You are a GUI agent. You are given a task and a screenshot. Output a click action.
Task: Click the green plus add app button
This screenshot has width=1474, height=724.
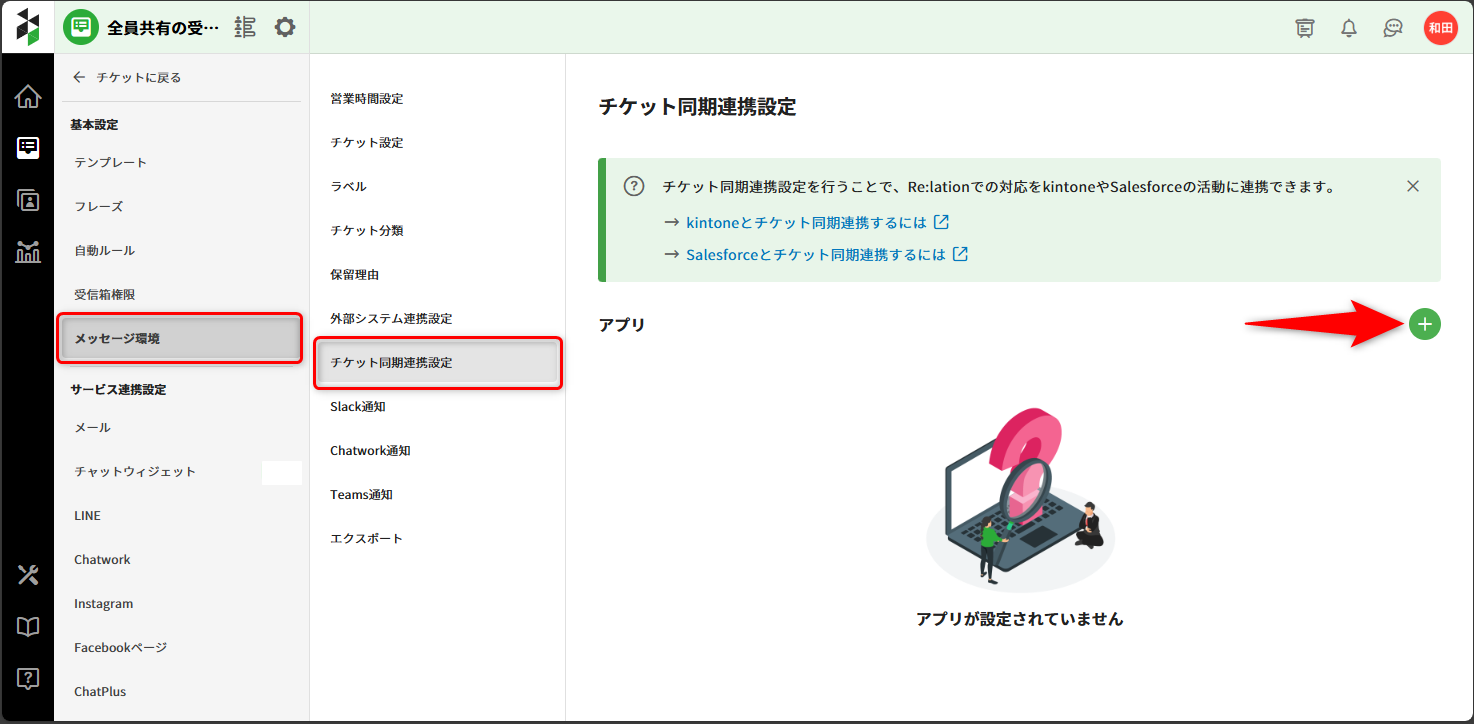coord(1424,324)
